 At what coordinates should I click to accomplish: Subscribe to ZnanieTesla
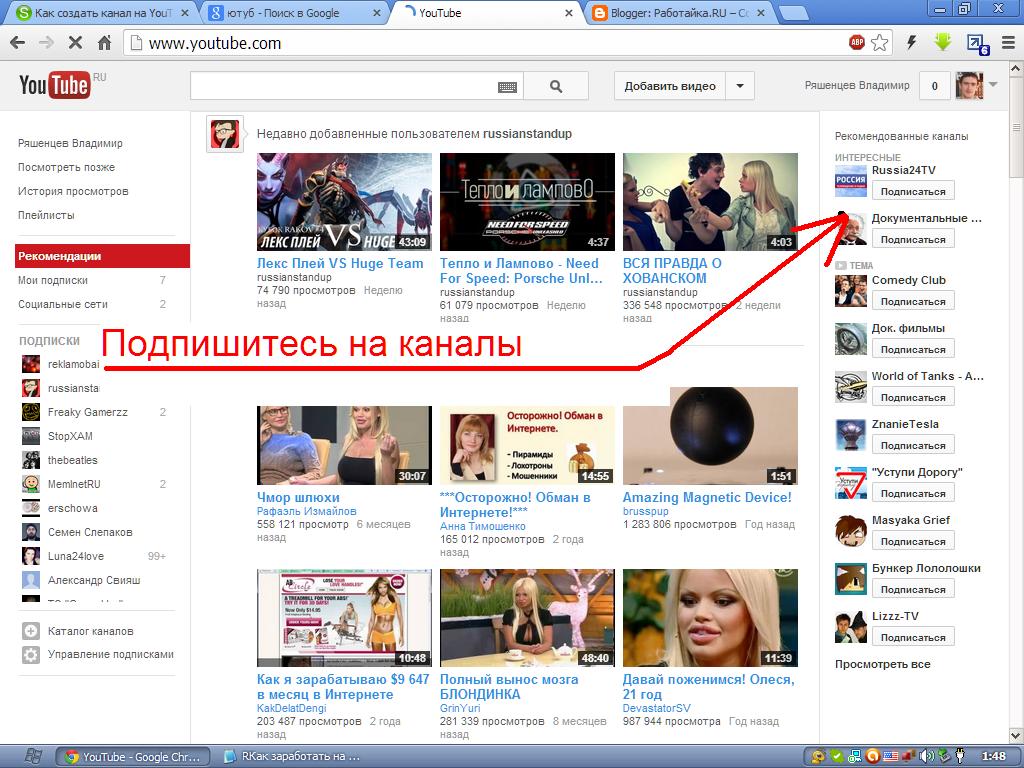point(913,445)
